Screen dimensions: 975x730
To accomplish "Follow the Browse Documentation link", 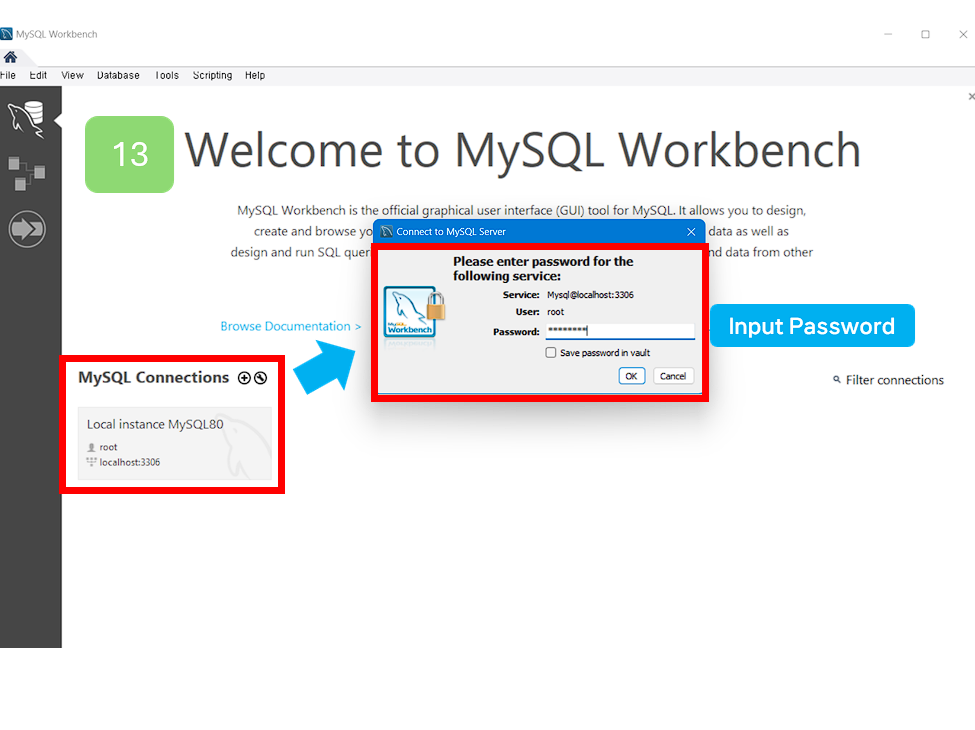I will [290, 326].
